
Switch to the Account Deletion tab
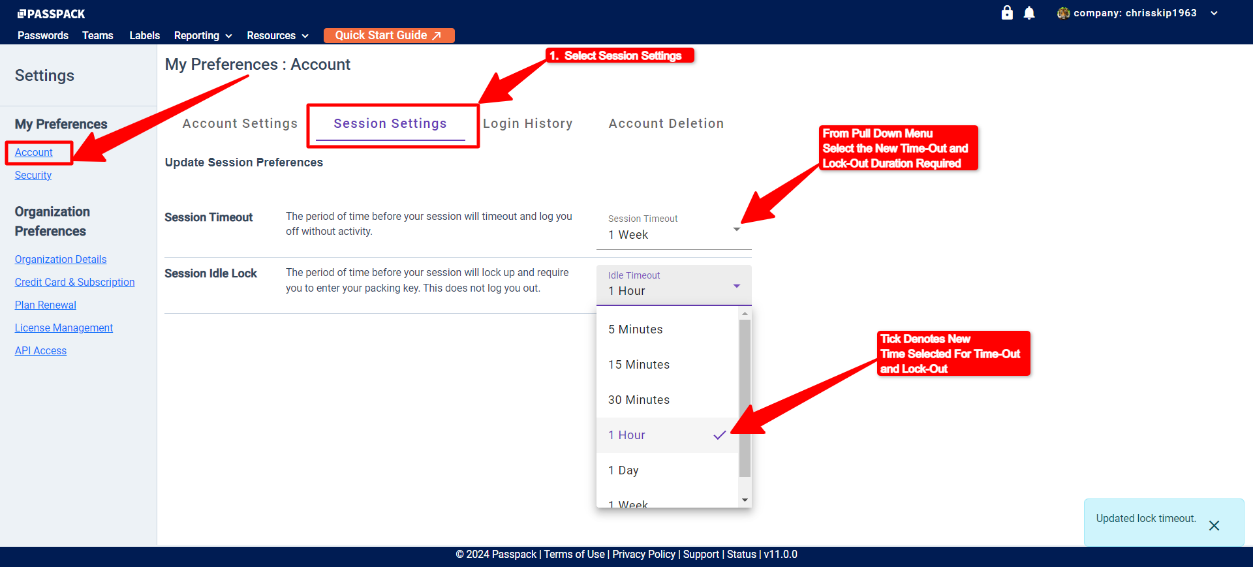coord(666,123)
